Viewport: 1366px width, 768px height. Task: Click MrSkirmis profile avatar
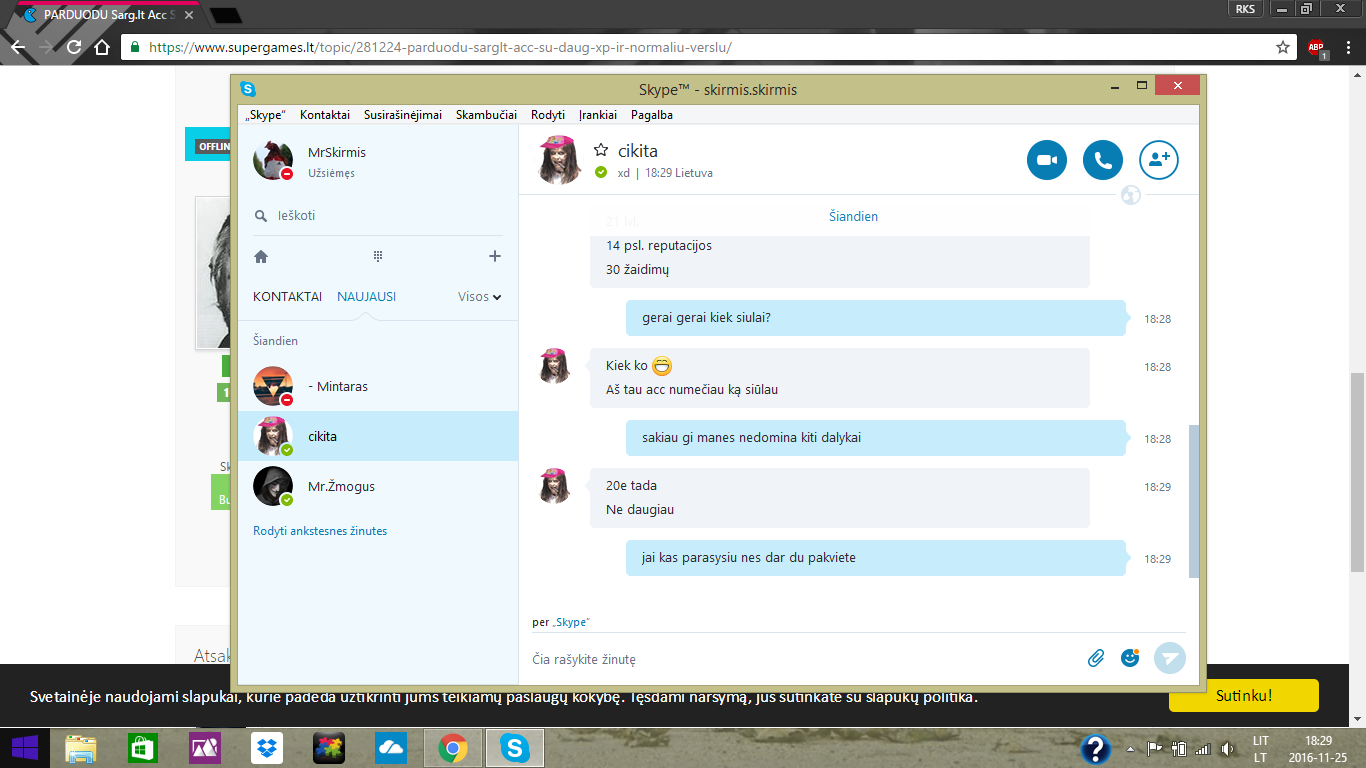(x=272, y=160)
